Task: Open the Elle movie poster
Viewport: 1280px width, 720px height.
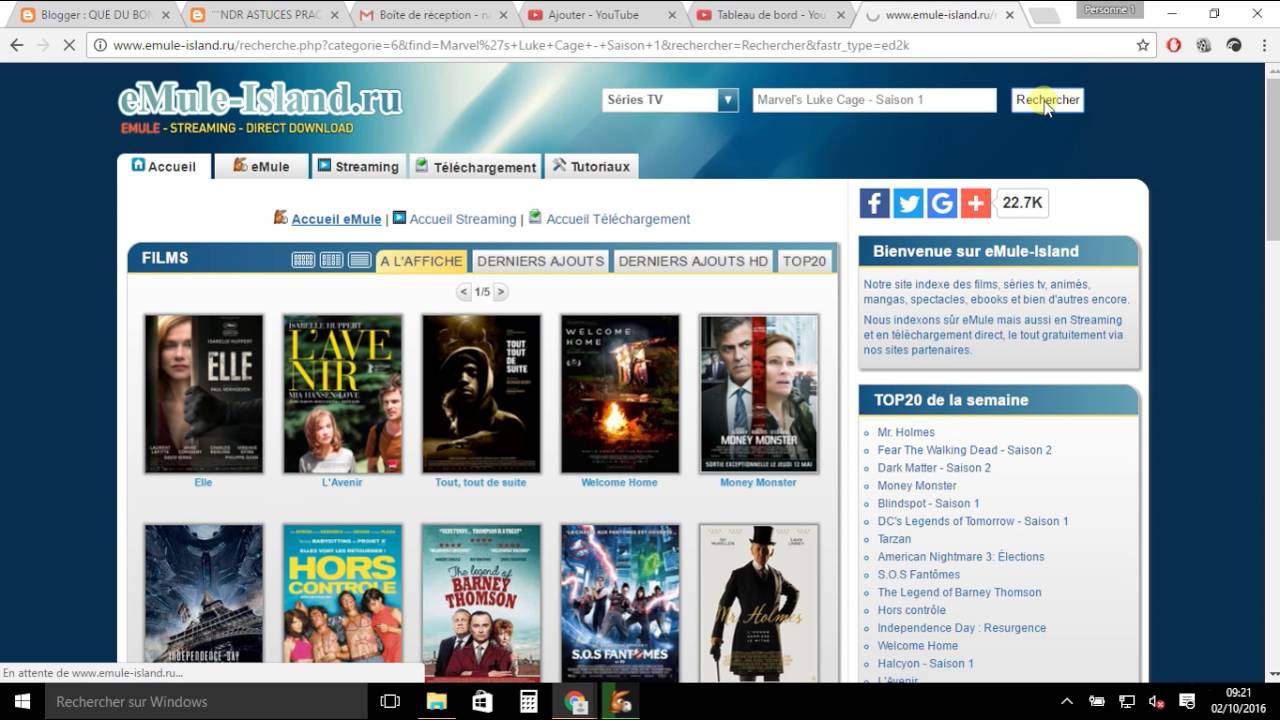Action: [204, 394]
